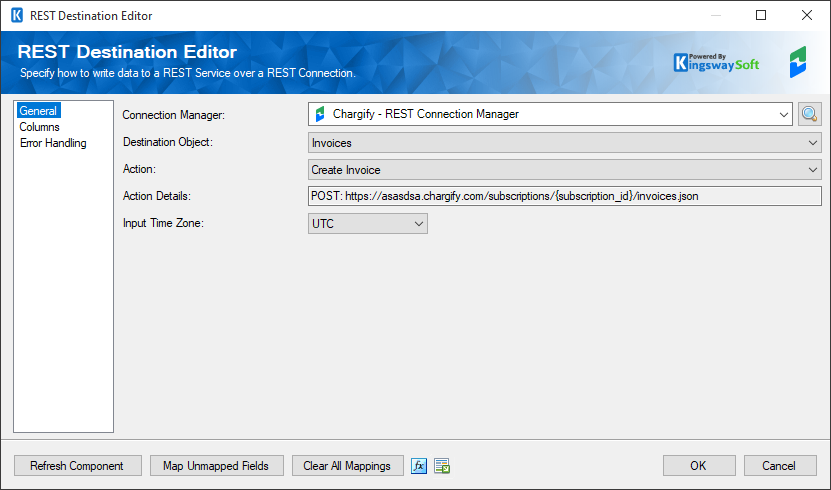
Task: Click Clear All Mappings button
Action: (347, 466)
